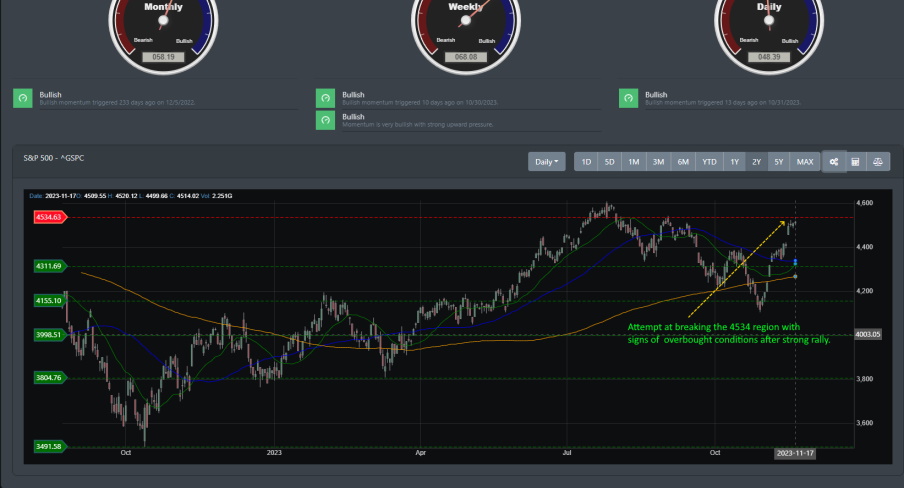904x488 pixels.
Task: Click the calculator icon in chart toolbar
Action: [856, 161]
